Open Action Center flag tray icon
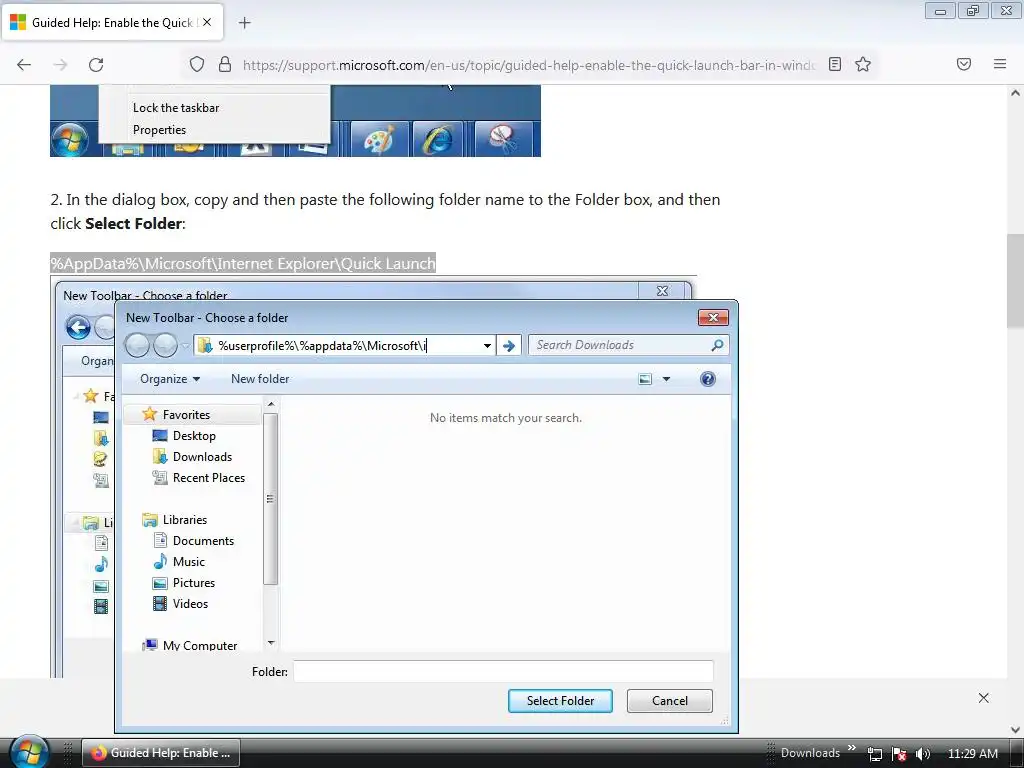 tap(899, 754)
